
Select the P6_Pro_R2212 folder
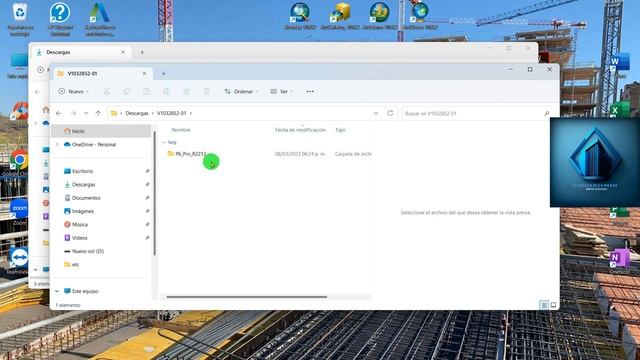click(x=191, y=154)
